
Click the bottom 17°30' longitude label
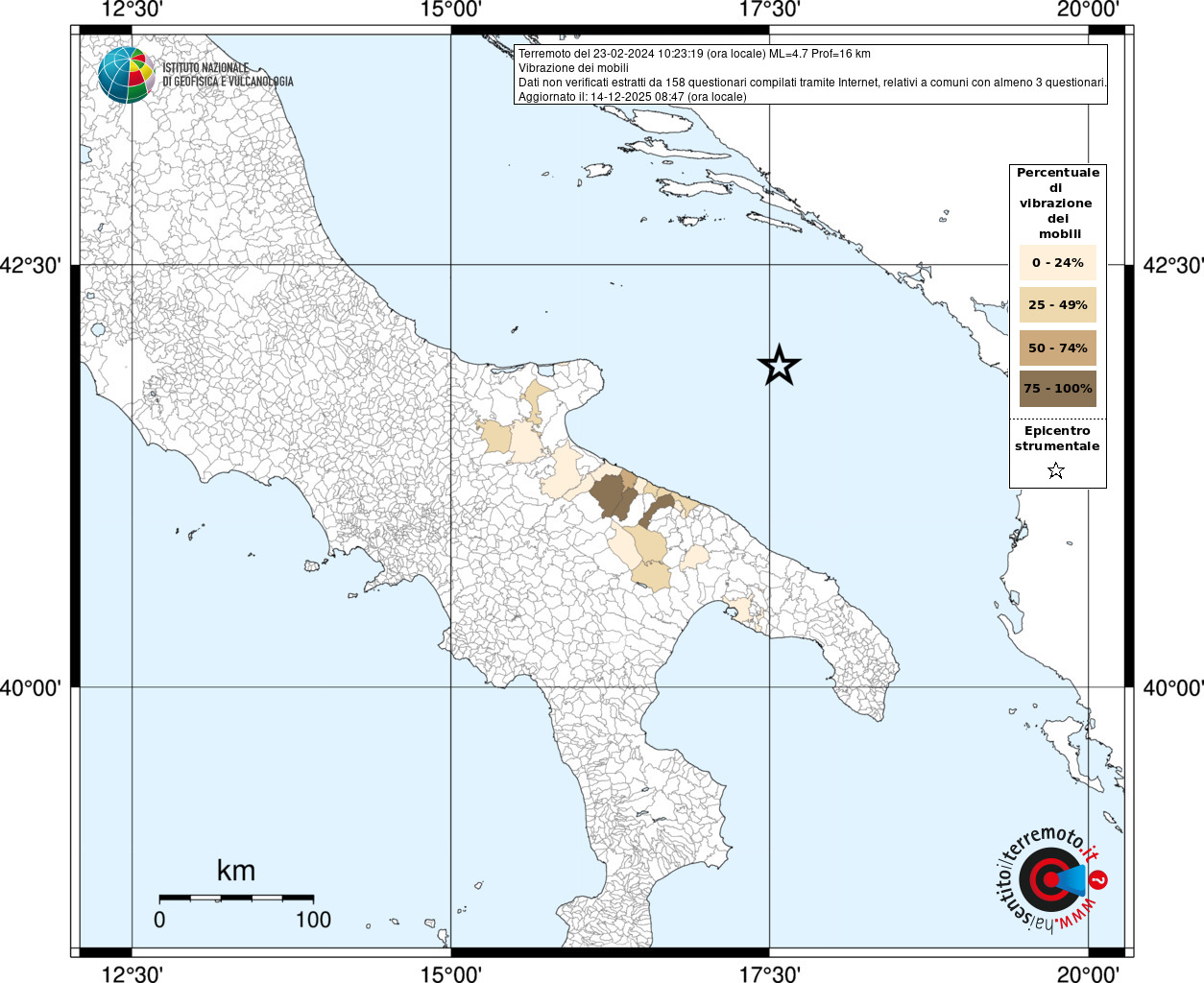click(769, 973)
